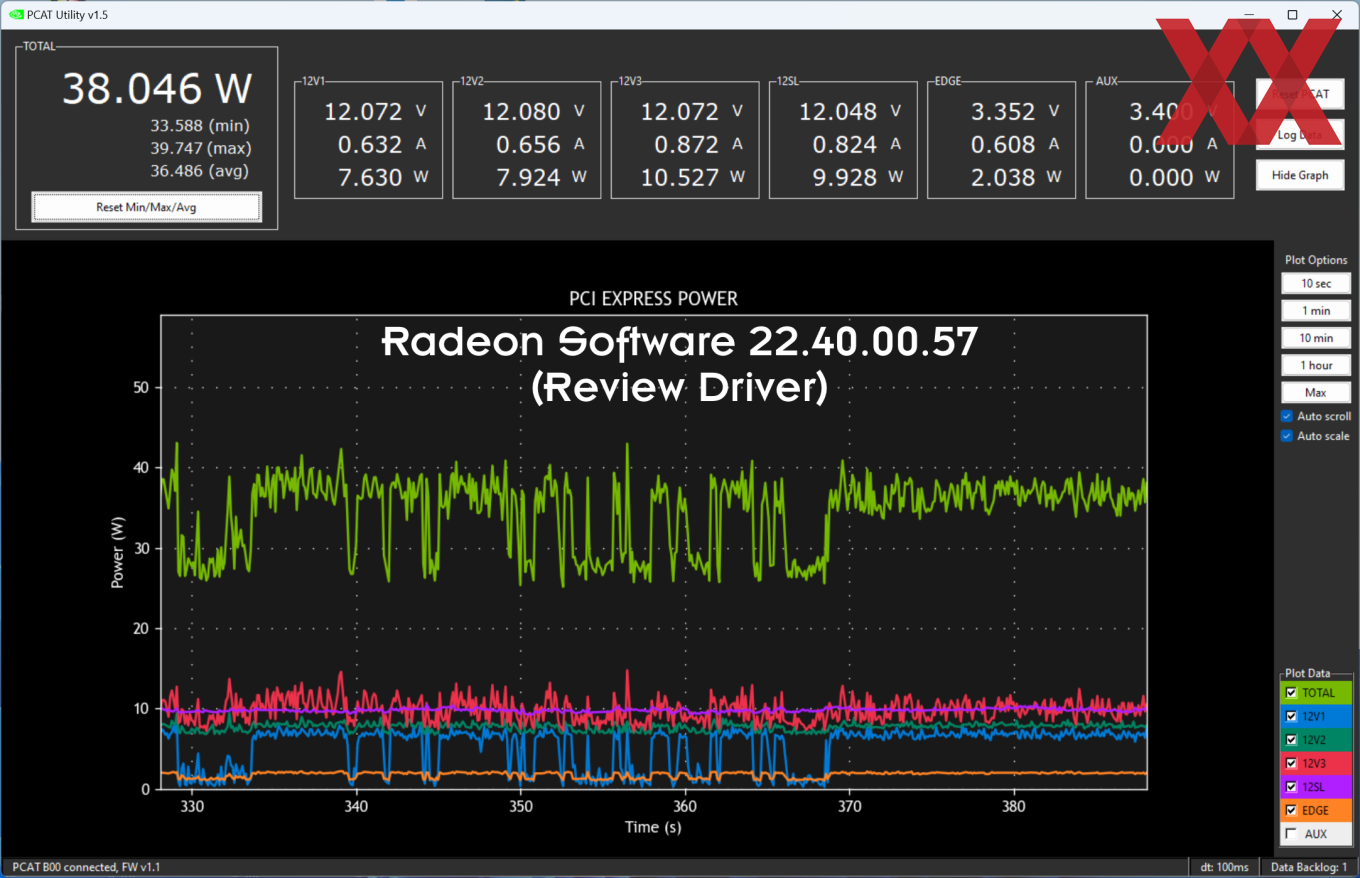This screenshot has width=1360, height=878.
Task: Toggle the Auto scroll checkbox
Action: (x=1287, y=416)
